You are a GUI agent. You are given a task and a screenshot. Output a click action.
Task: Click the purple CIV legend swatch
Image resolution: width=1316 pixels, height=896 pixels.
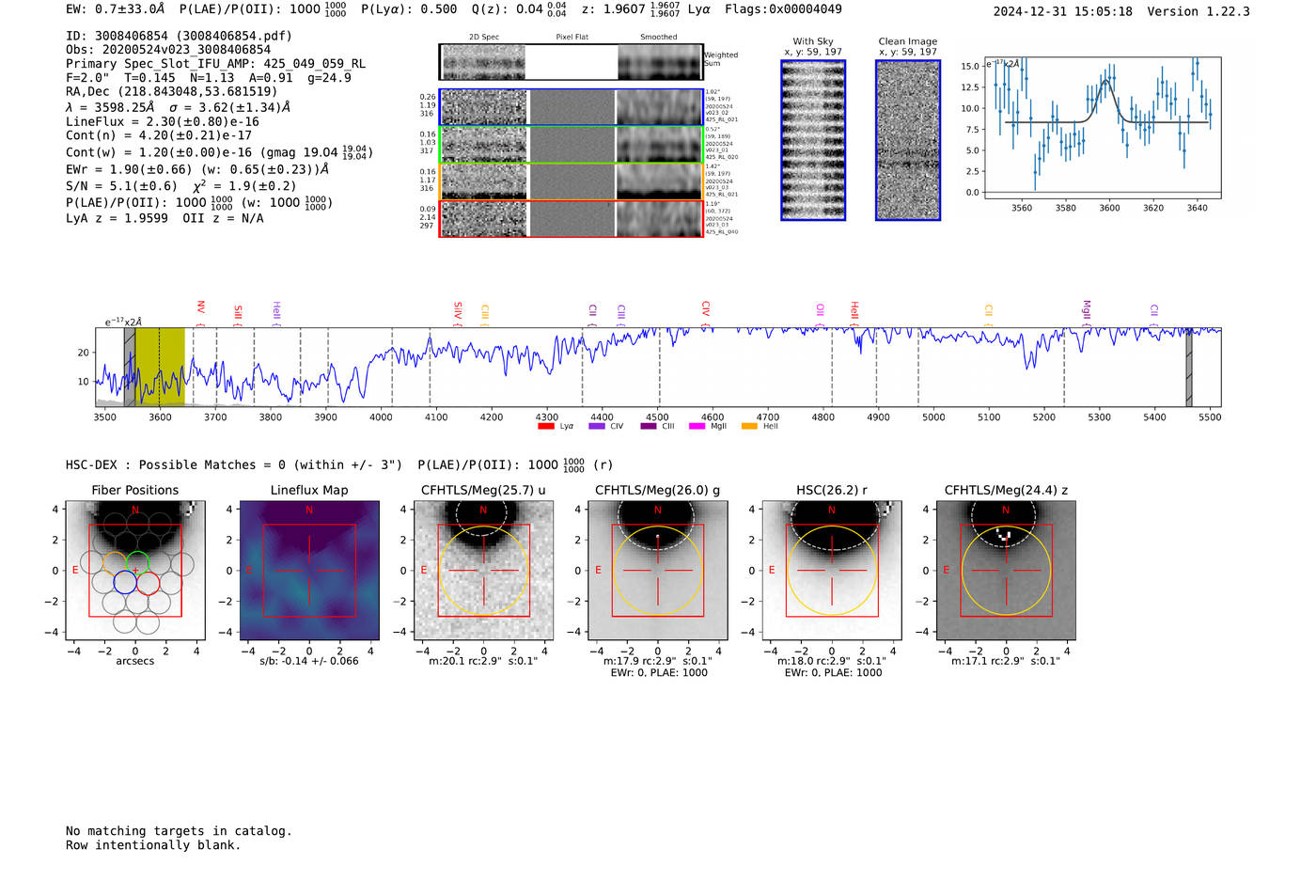coord(596,427)
